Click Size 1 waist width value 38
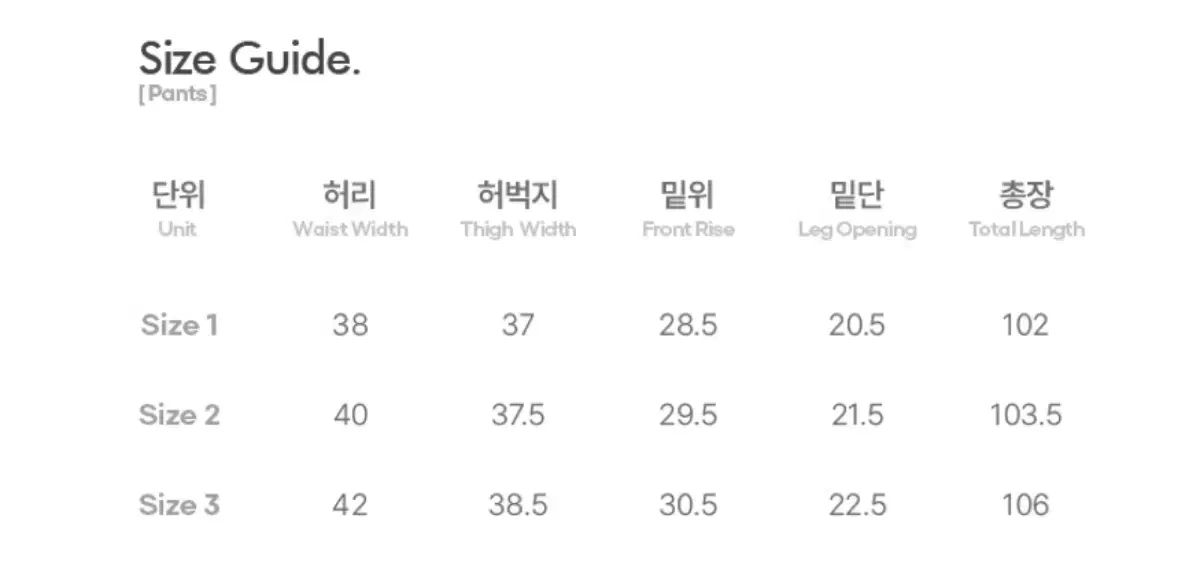Viewport: 1200px width, 566px height. (x=350, y=325)
